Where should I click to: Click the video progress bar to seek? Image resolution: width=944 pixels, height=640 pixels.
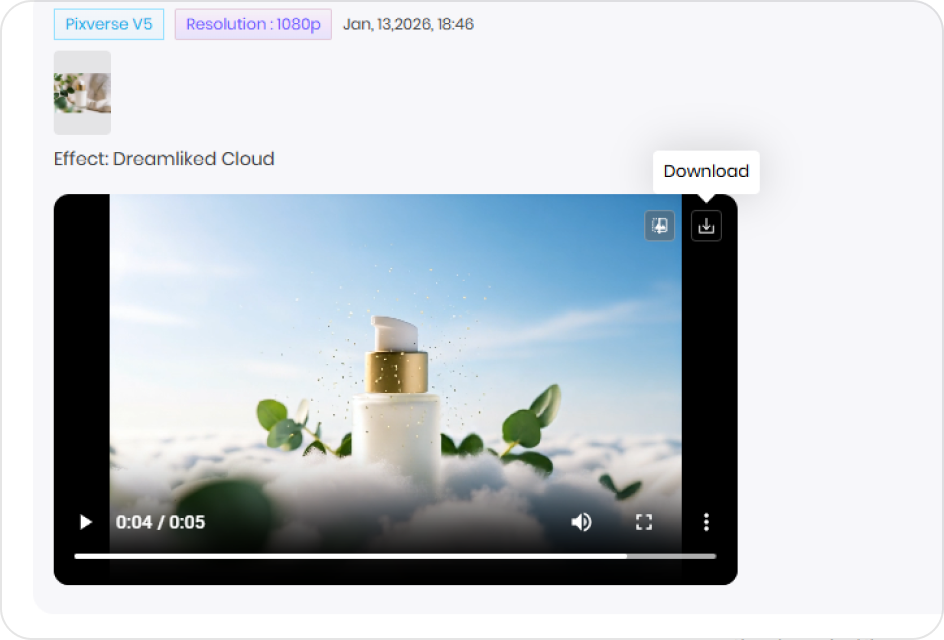(395, 555)
